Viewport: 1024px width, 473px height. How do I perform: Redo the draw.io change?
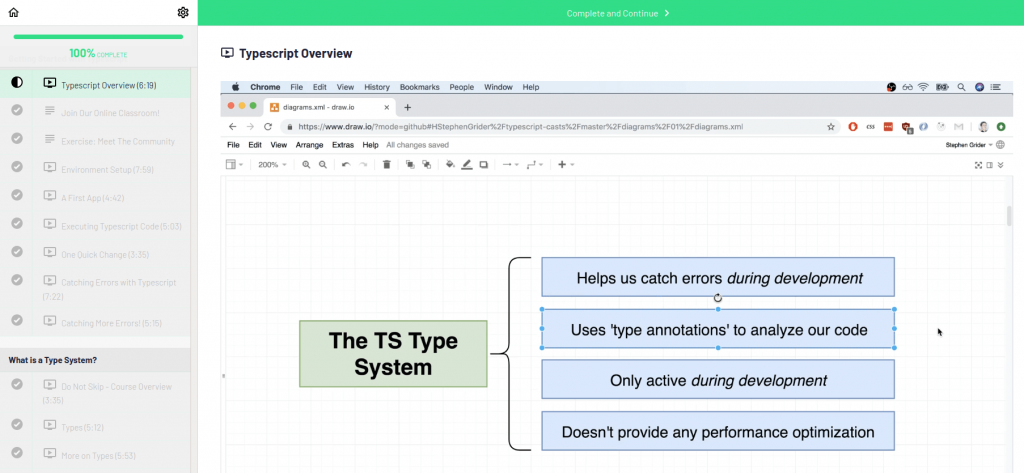tap(363, 165)
